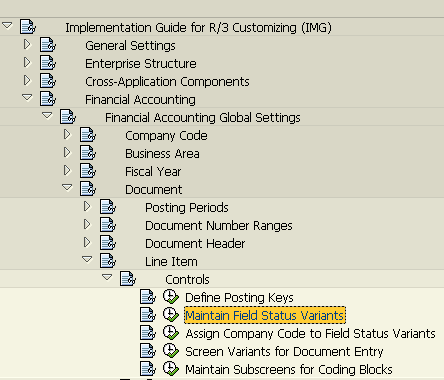Viewport: 444px width, 380px height.
Task: Open documentation icon beside Financial Accounting
Action: [48, 99]
